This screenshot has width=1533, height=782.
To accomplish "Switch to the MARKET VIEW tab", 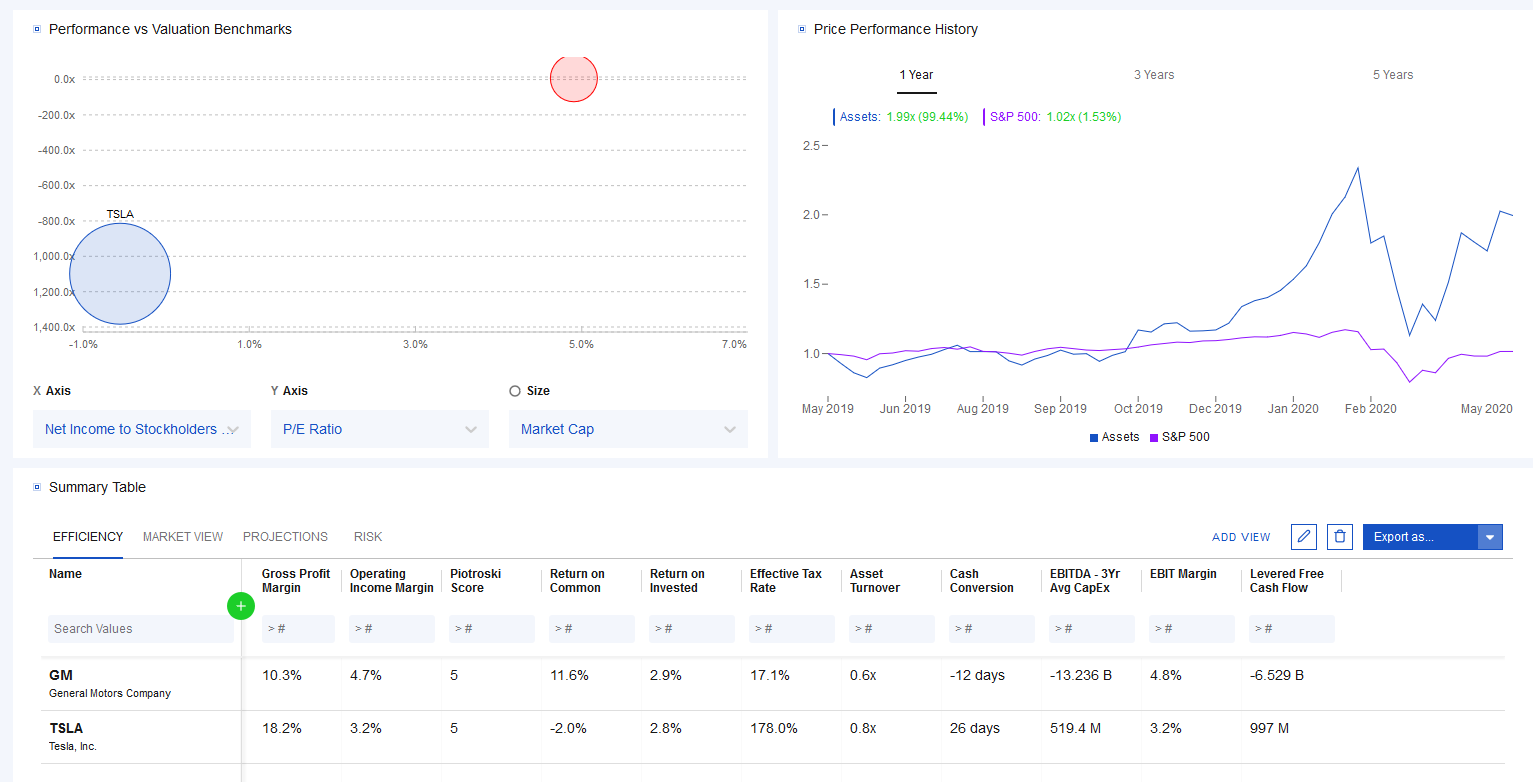I will point(183,537).
